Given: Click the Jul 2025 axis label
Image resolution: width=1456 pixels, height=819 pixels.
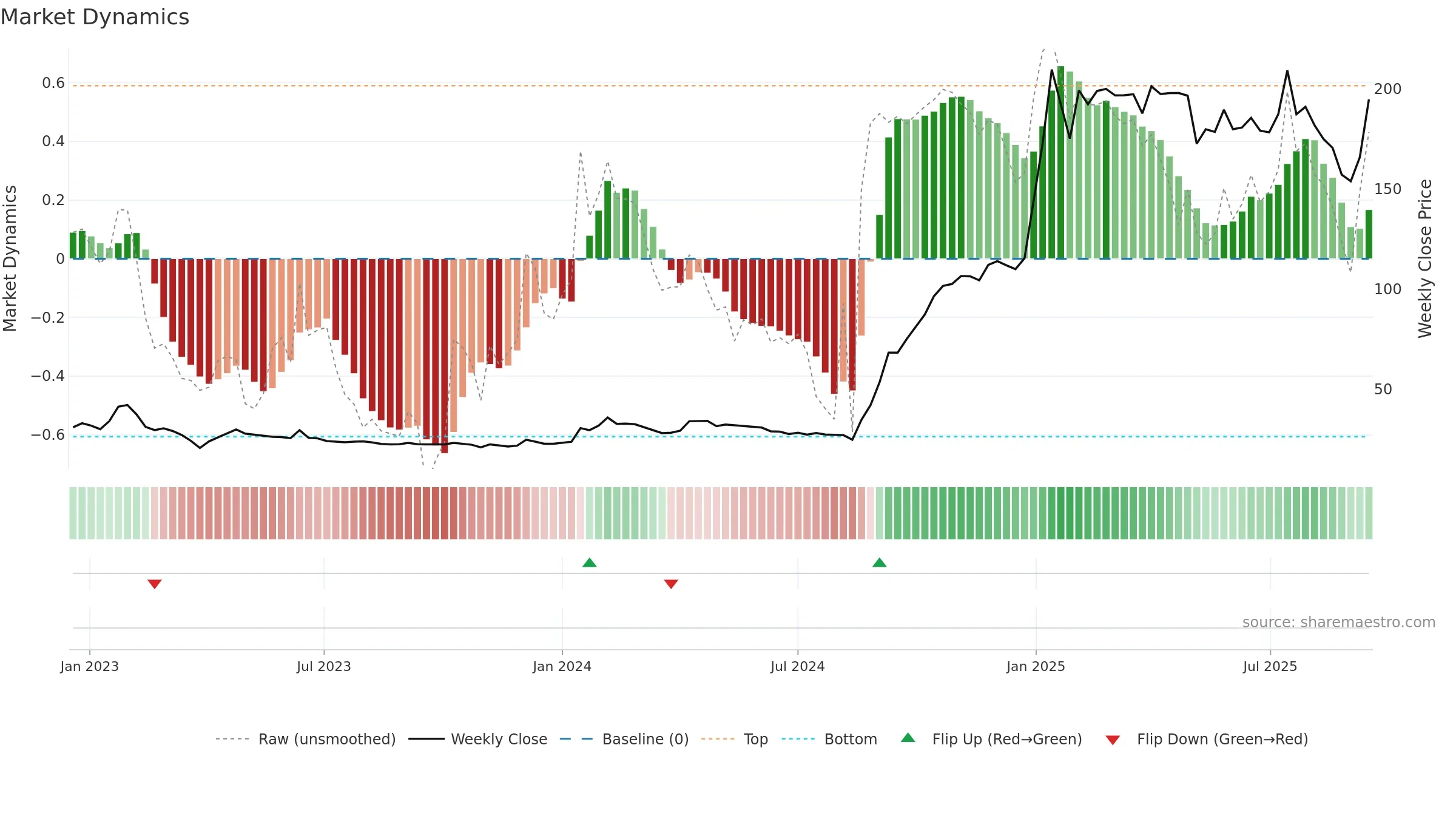Looking at the screenshot, I should pyautogui.click(x=1270, y=666).
